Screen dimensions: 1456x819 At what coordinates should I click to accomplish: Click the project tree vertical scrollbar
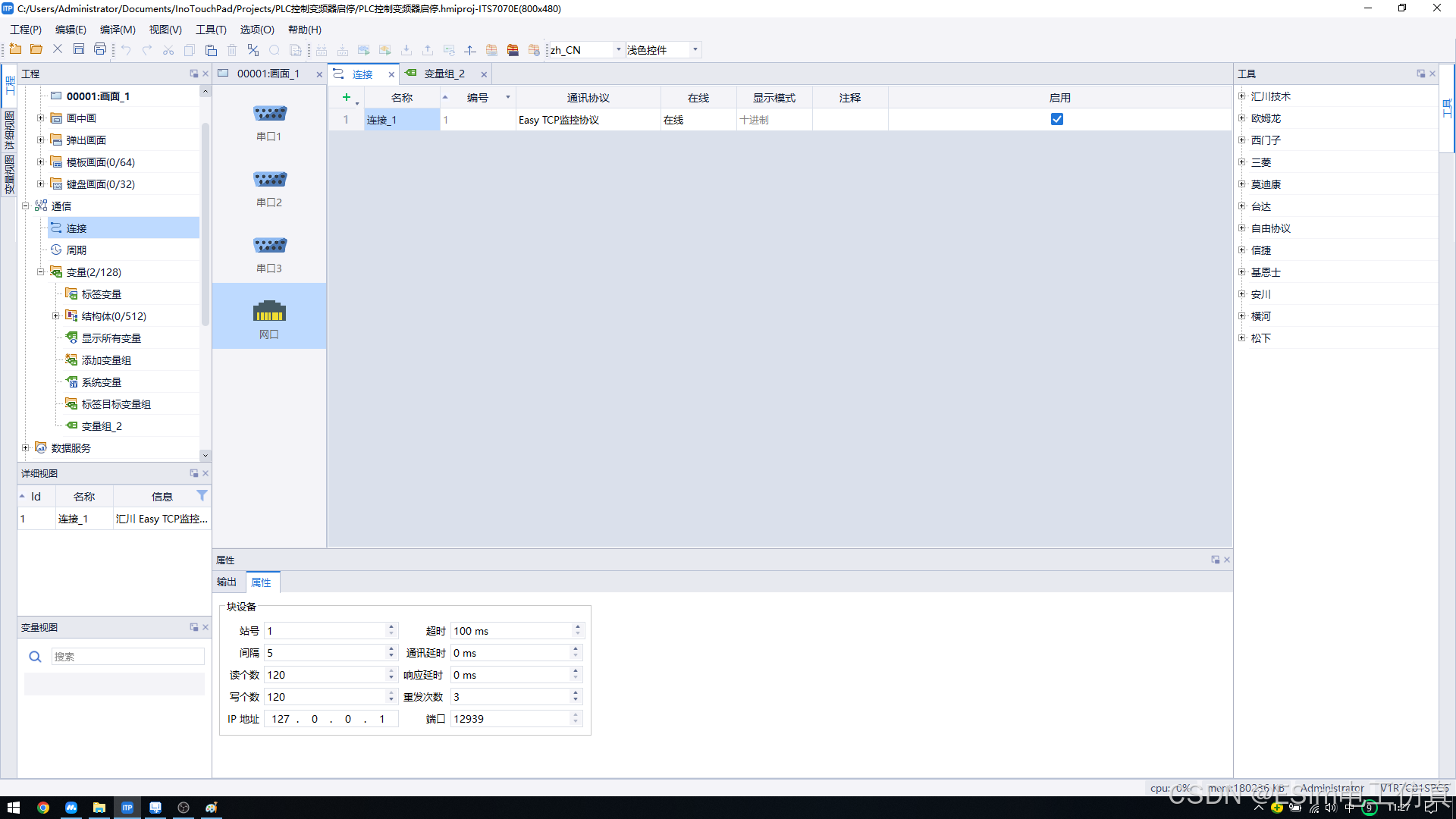(x=205, y=224)
